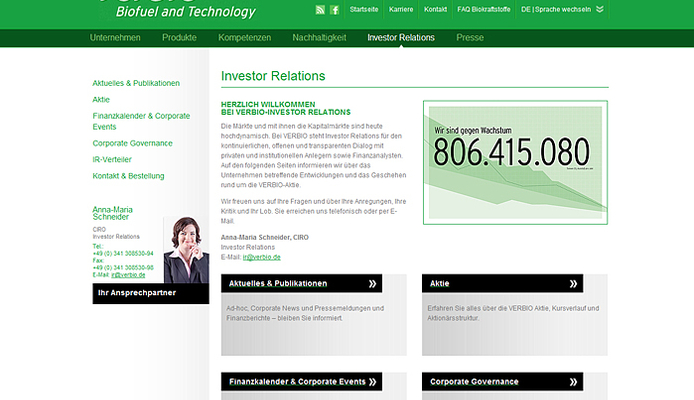This screenshot has width=694, height=400.
Task: Click the Biofuel and Technology logo
Action: click(185, 12)
